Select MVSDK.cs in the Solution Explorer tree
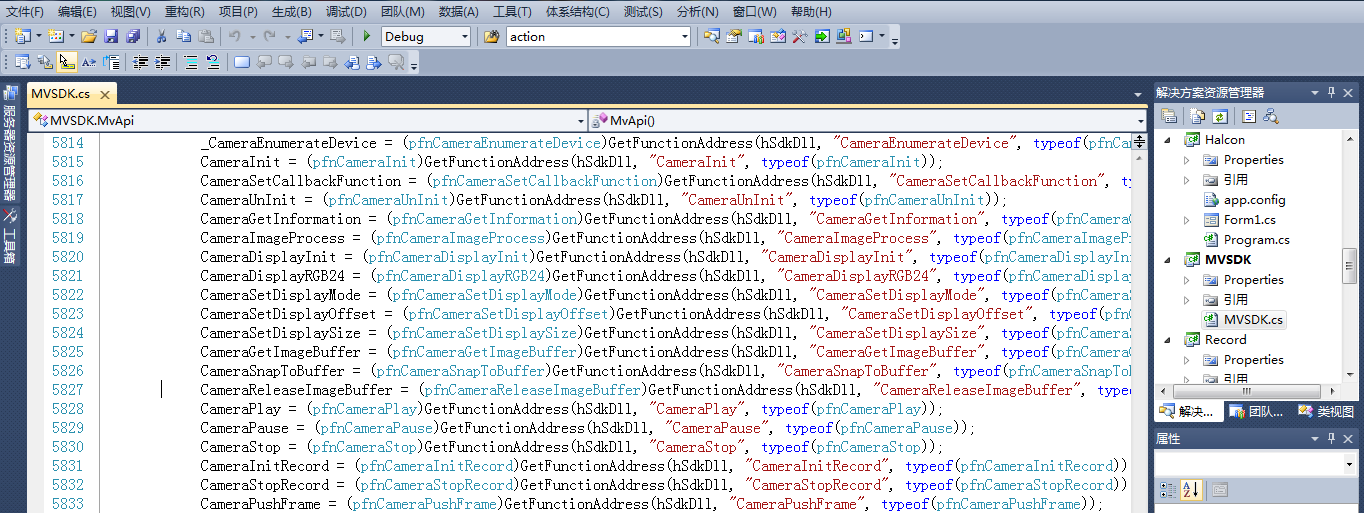 pos(1253,320)
